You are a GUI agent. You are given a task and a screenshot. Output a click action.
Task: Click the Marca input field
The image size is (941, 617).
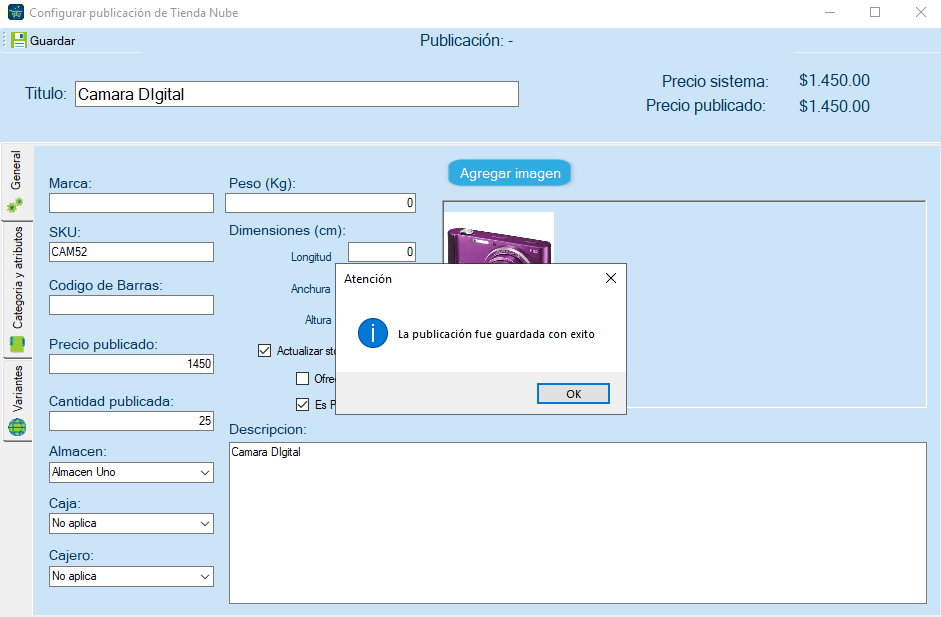click(131, 203)
